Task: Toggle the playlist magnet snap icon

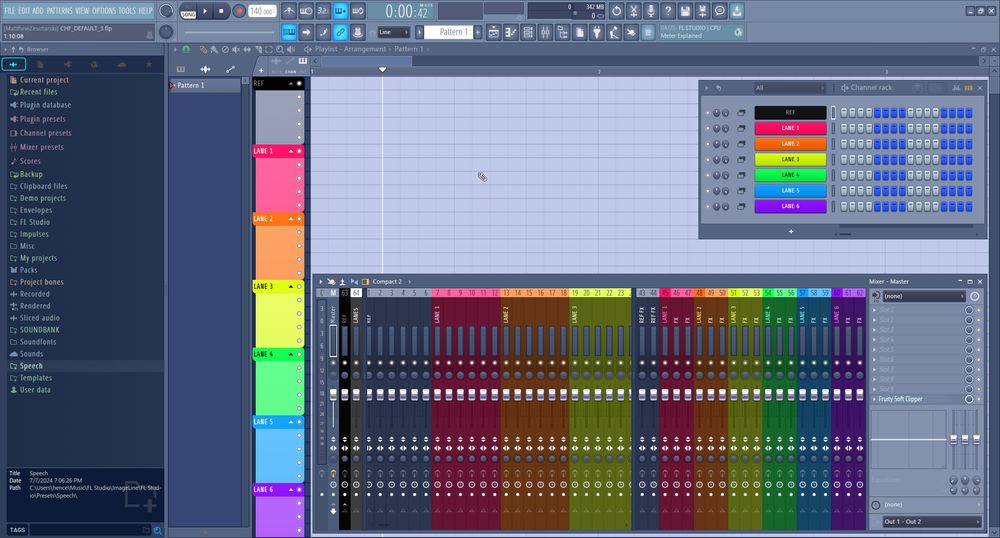Action: (186, 49)
